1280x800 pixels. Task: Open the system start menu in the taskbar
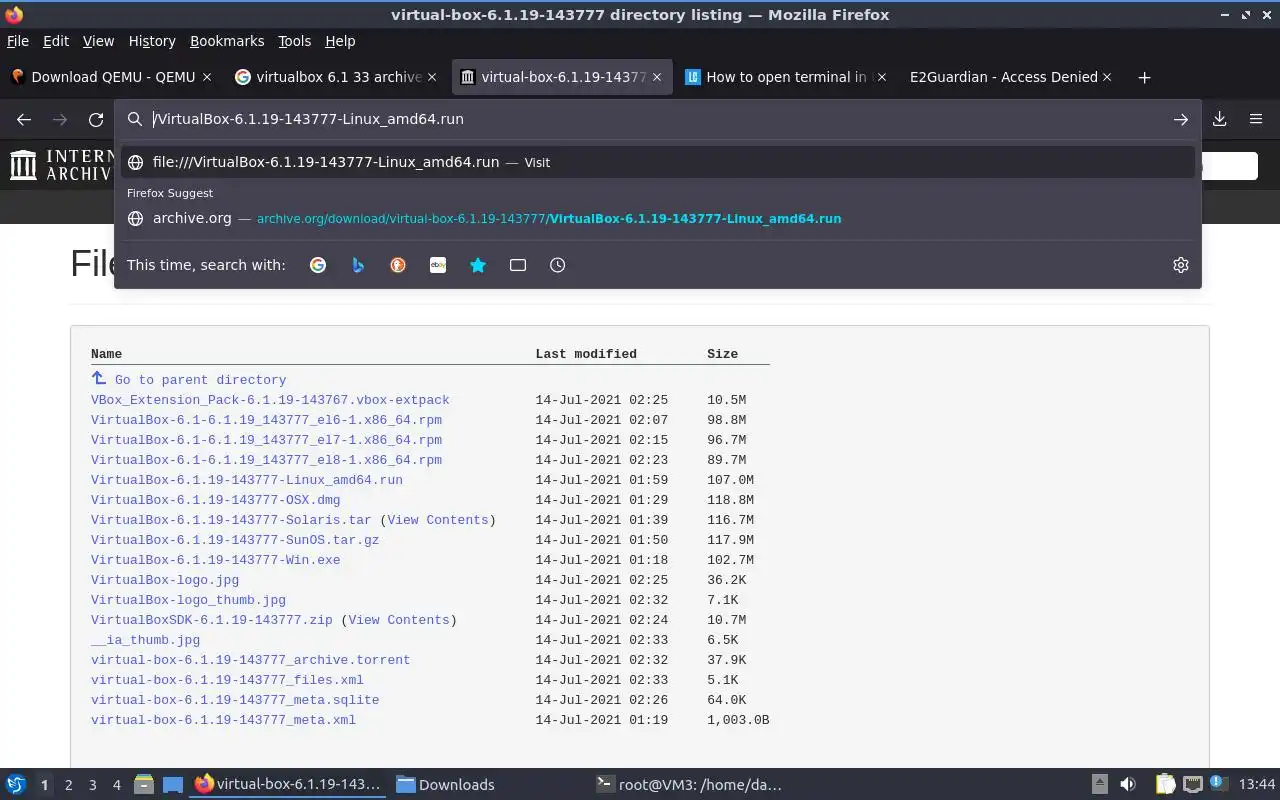pos(16,785)
